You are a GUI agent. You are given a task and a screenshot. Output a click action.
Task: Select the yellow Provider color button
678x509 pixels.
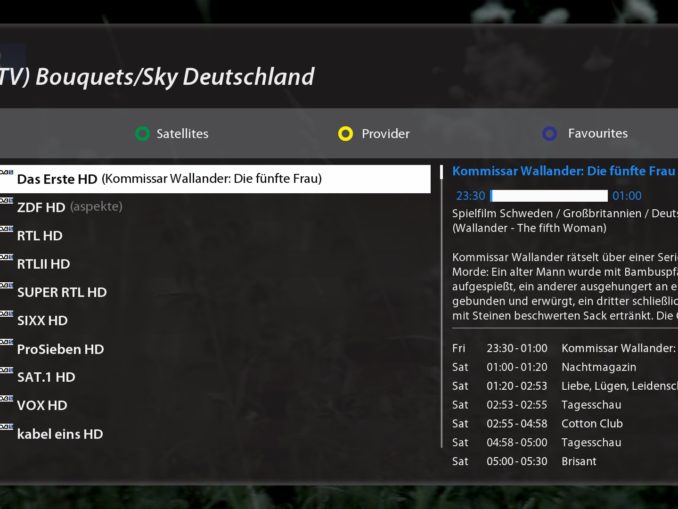pos(345,134)
